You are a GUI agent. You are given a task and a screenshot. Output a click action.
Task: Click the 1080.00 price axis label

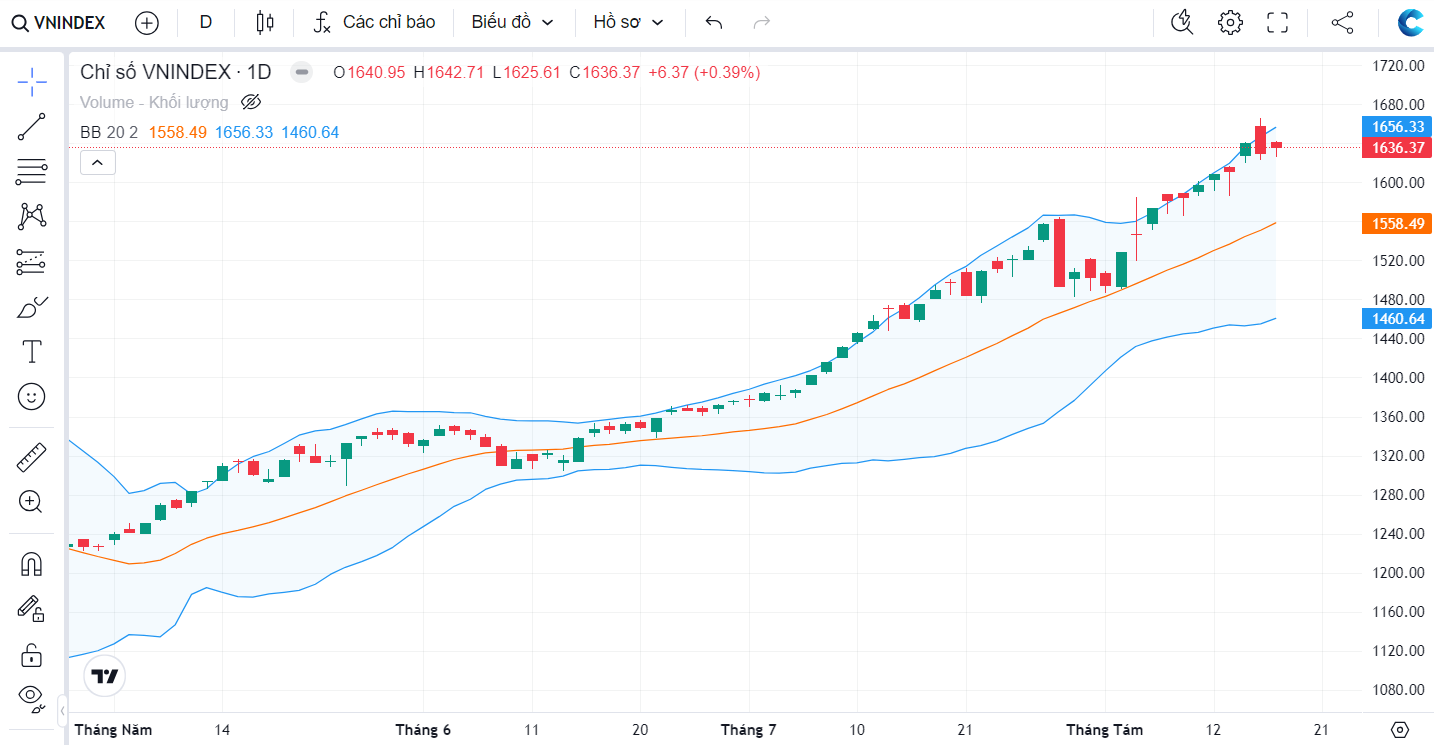(x=1398, y=689)
